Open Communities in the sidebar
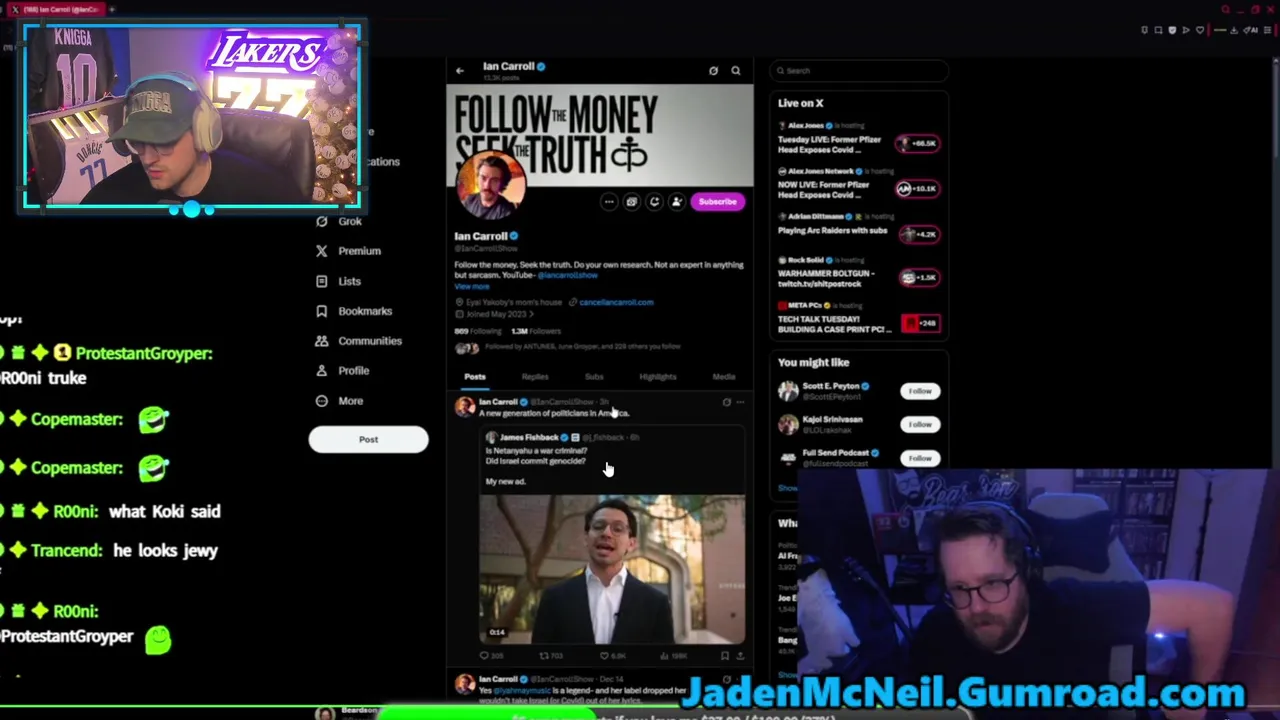Screen dimensions: 1280x720 369,341
